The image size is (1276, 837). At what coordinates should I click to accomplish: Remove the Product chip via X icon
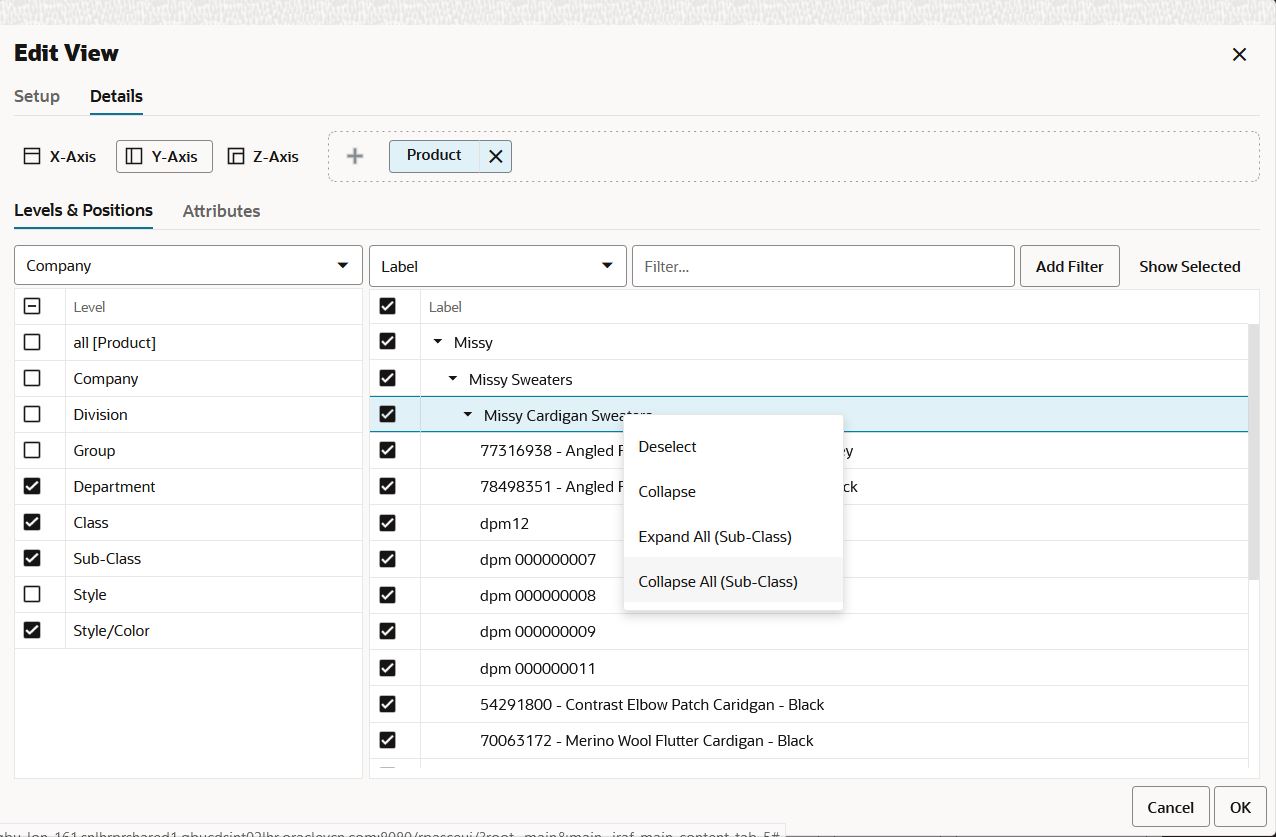[x=495, y=156]
